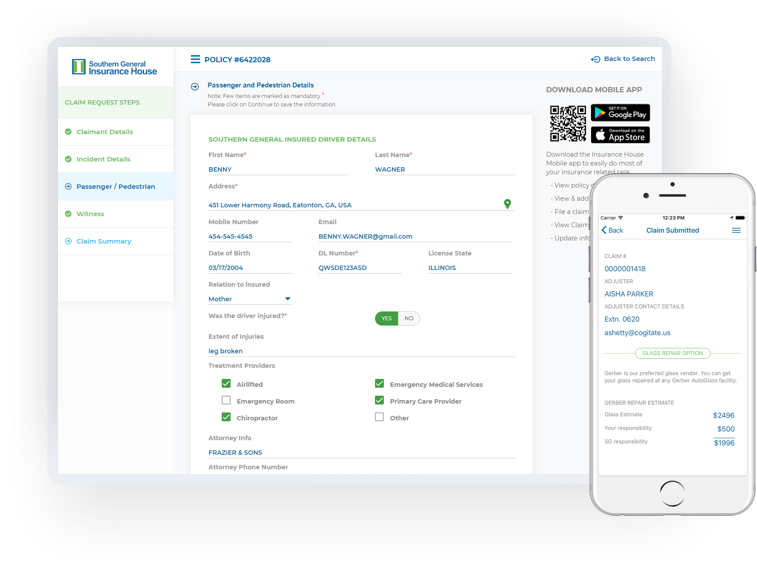Tap the phone battery status icon

[740, 218]
